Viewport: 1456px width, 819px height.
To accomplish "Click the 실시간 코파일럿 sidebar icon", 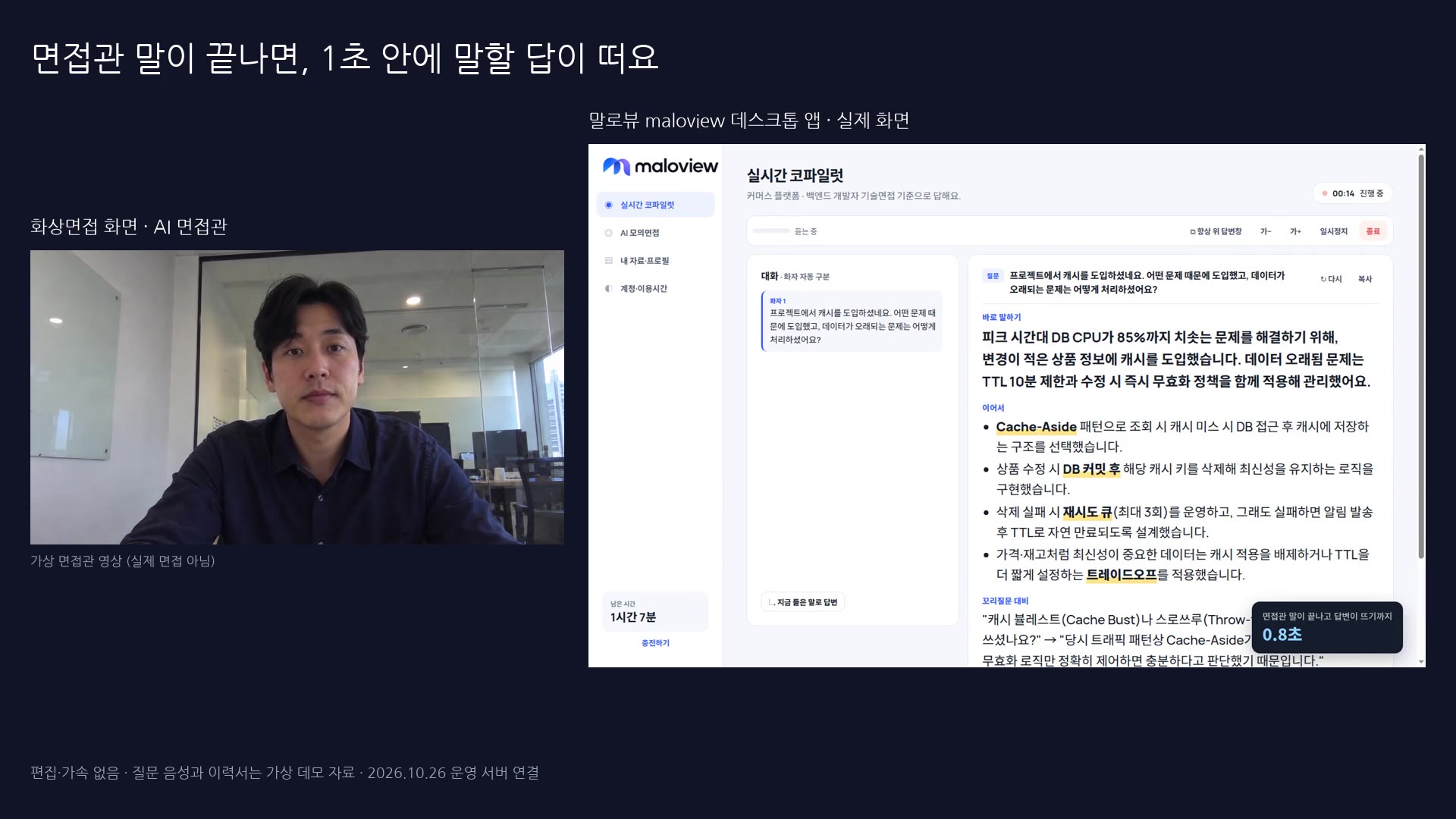I will [608, 205].
